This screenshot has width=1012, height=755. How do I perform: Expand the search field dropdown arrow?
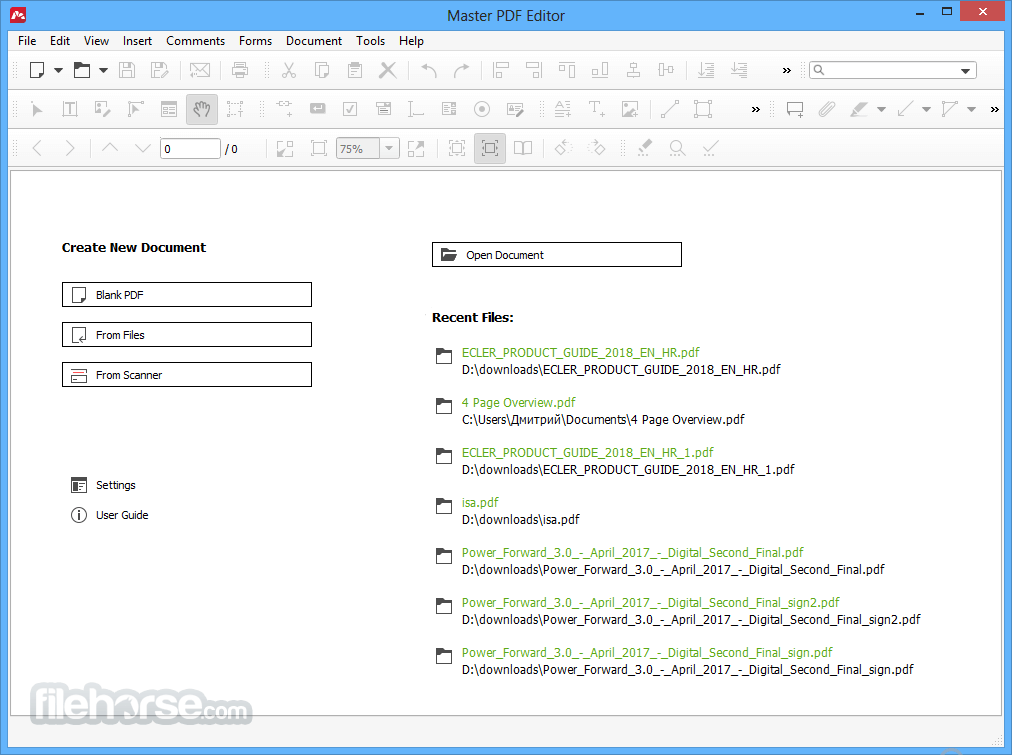point(966,70)
